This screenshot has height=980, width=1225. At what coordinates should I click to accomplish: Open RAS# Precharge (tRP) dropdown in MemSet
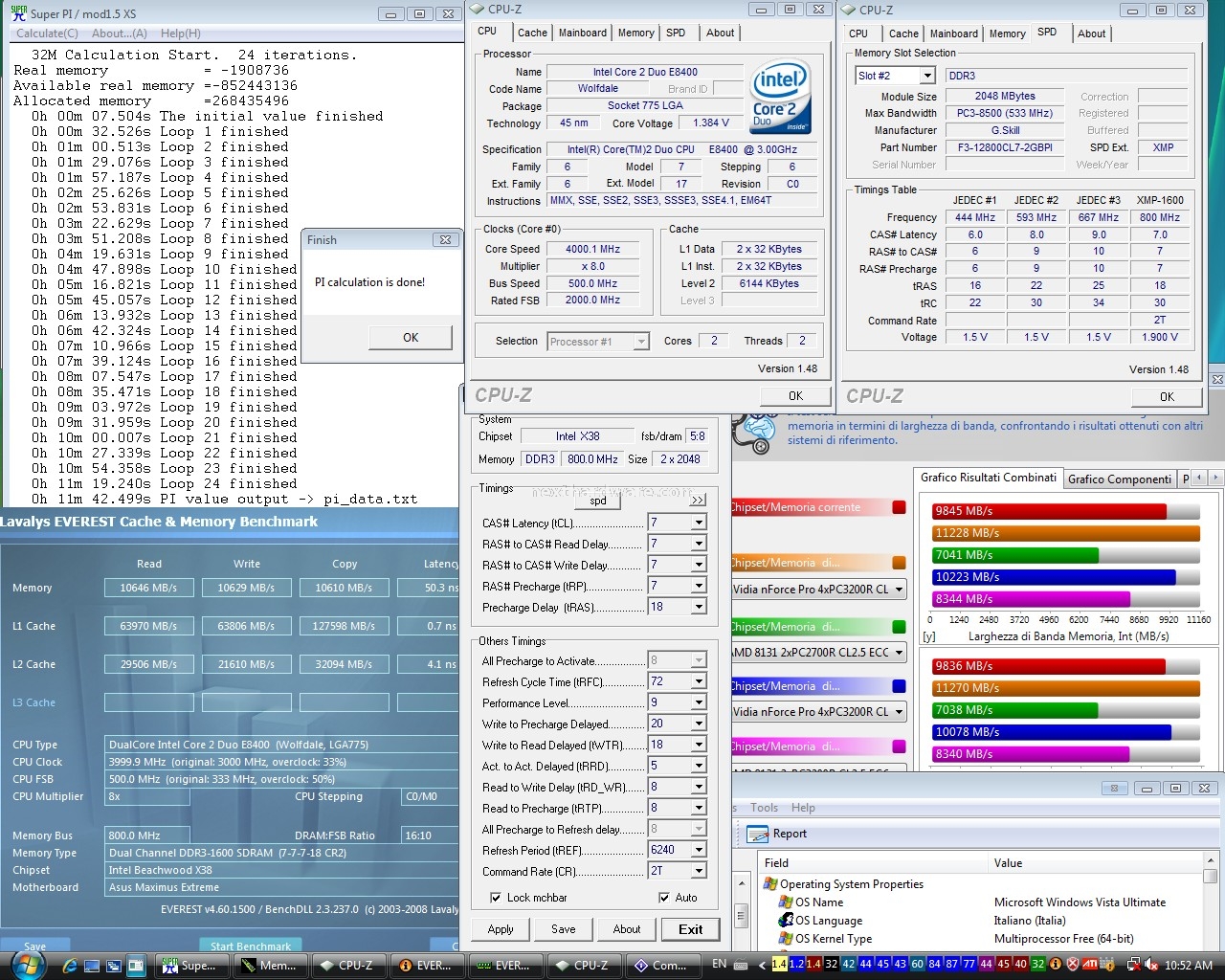click(x=699, y=587)
